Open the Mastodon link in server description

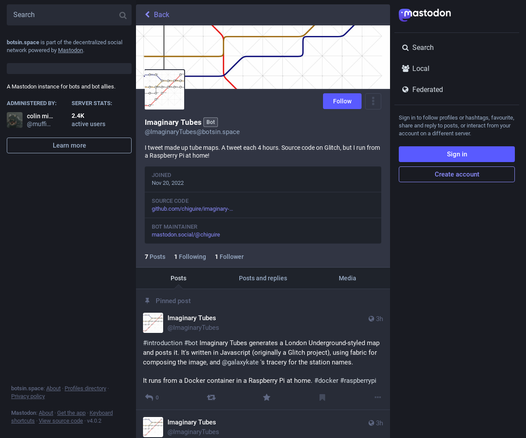click(70, 50)
